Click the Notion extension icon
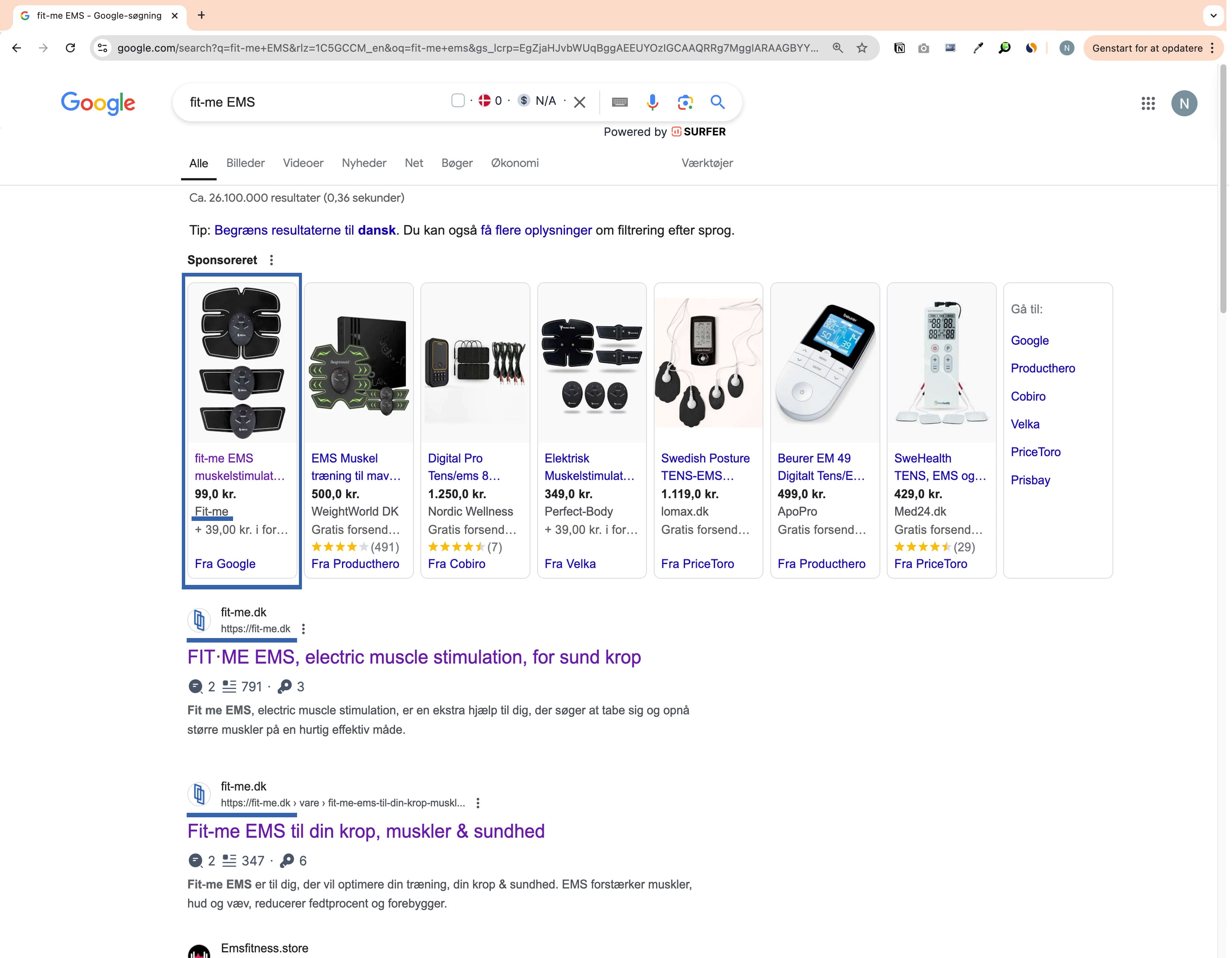1232x958 pixels. pyautogui.click(x=899, y=48)
